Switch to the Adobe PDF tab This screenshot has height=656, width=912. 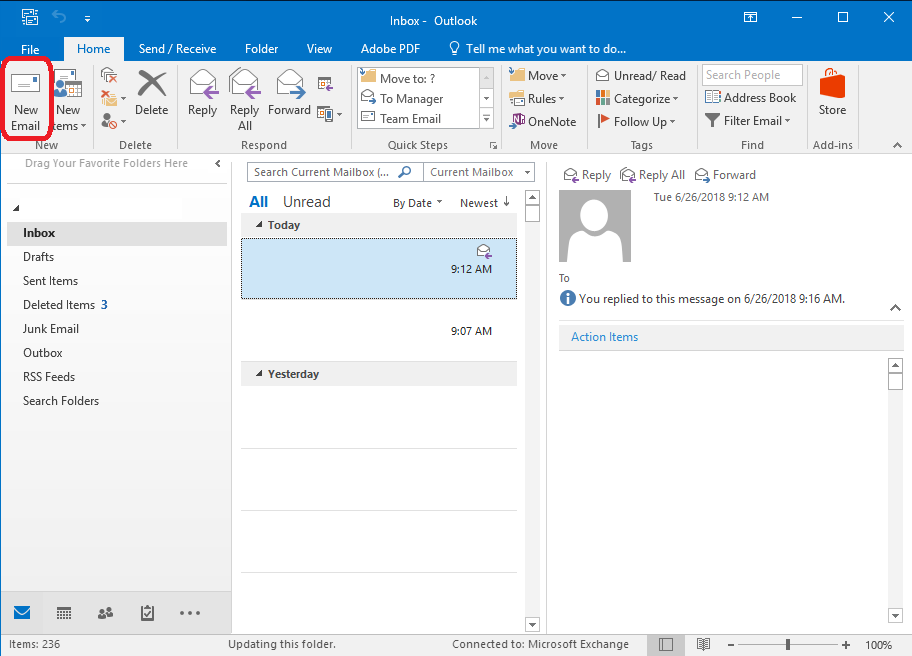(390, 49)
